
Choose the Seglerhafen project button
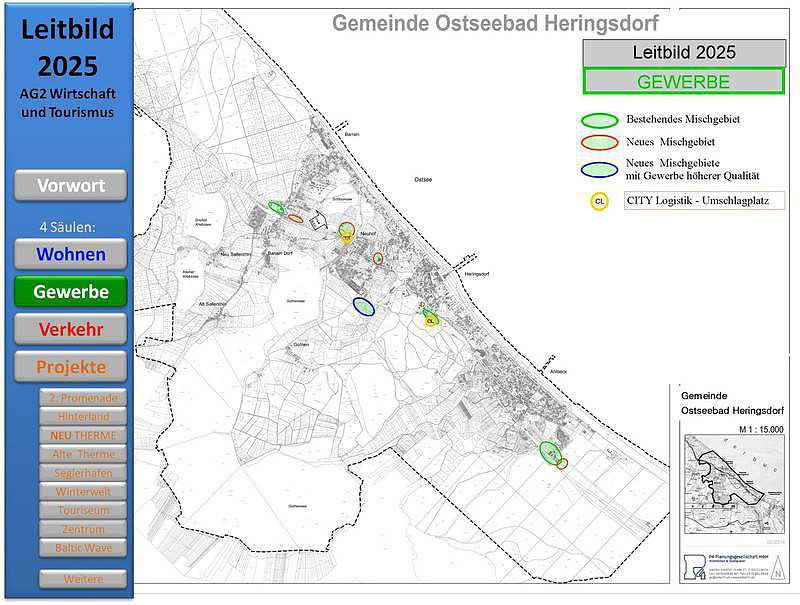(83, 473)
